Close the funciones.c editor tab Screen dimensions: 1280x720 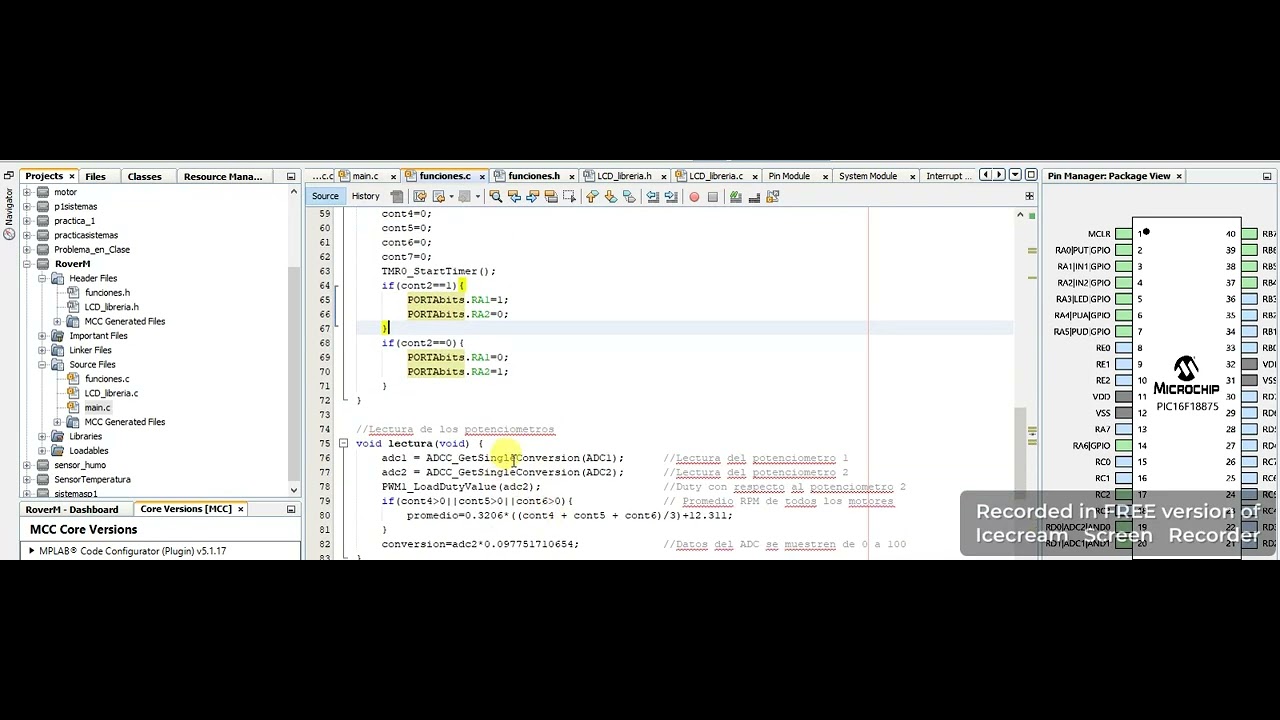(482, 176)
